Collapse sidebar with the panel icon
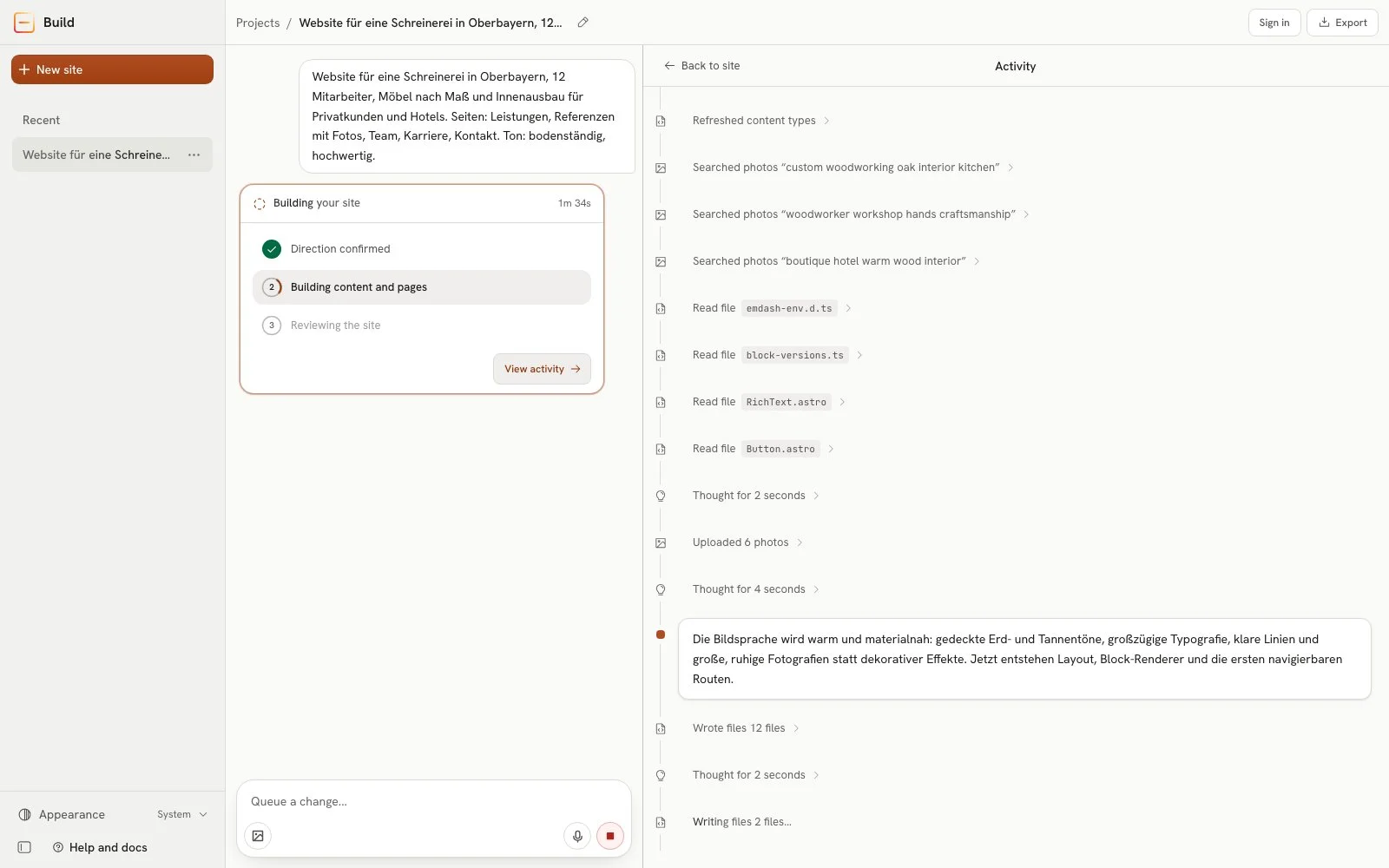The width and height of the screenshot is (1389, 868). click(24, 847)
